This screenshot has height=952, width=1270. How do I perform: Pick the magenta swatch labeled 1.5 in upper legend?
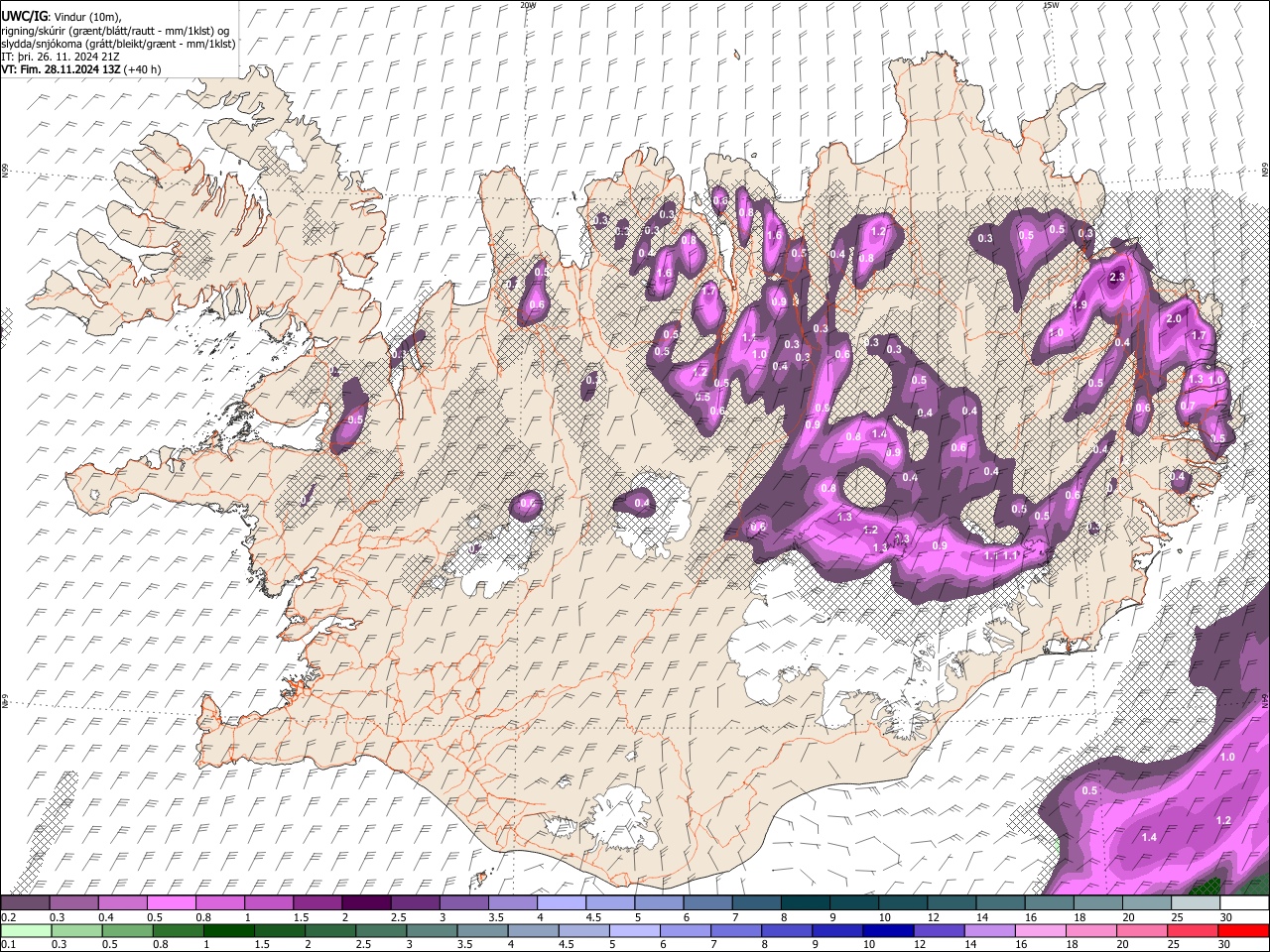317,902
